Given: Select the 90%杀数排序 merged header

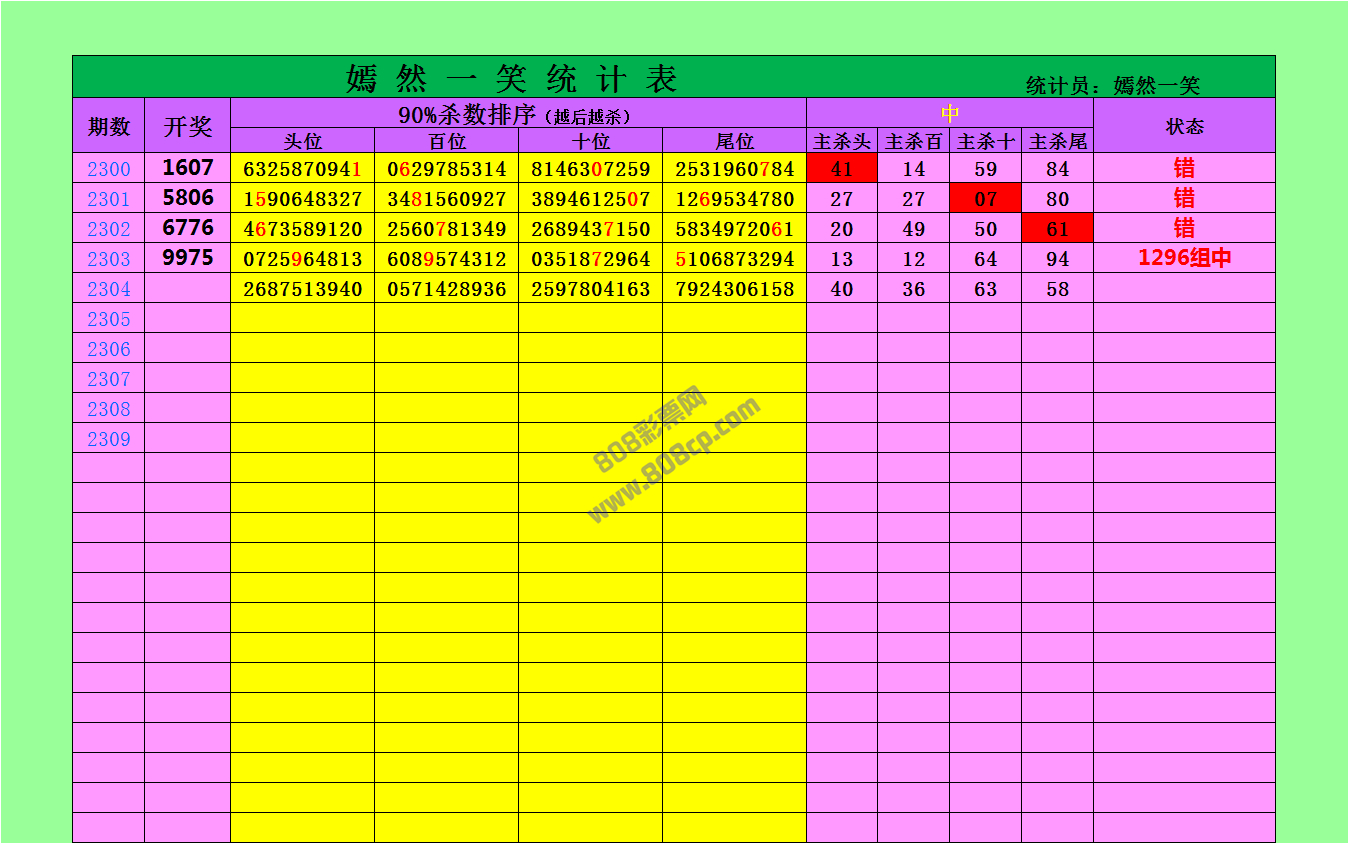Looking at the screenshot, I should 517,114.
